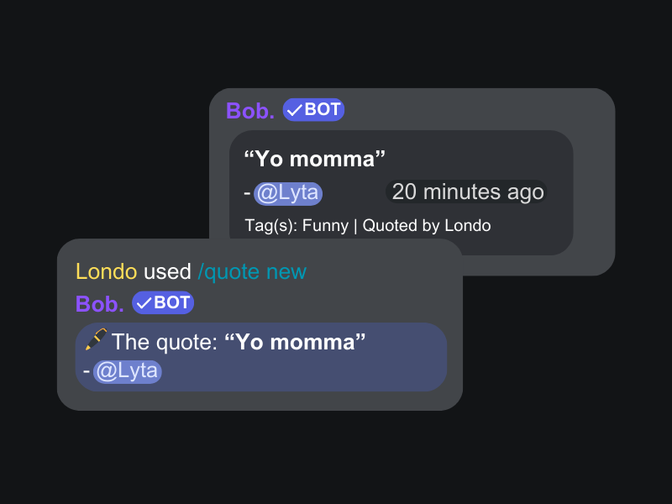This screenshot has height=504, width=672.
Task: Click the "20 minutes ago" timestamp
Action: pos(467,192)
